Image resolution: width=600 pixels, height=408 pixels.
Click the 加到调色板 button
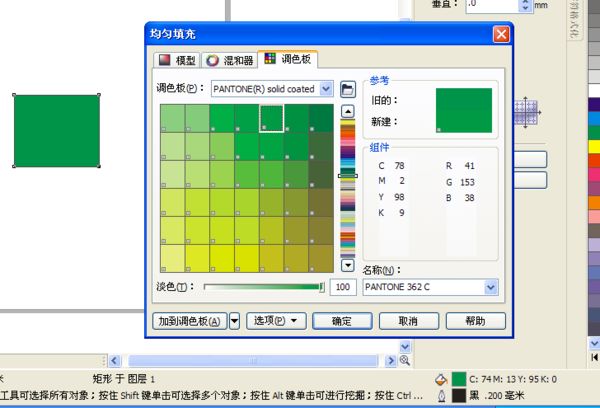pos(190,321)
